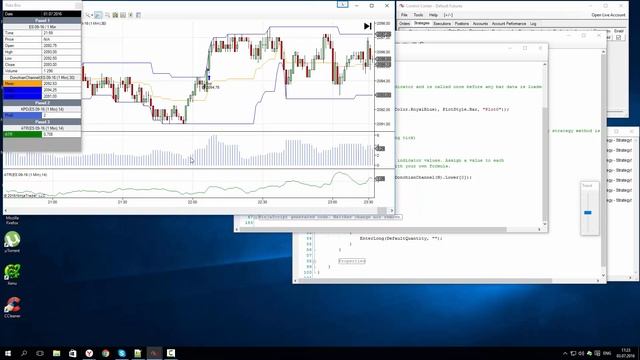Click the chart scroll-left arrow
The width and height of the screenshot is (640, 360).
pyautogui.click(x=6, y=211)
